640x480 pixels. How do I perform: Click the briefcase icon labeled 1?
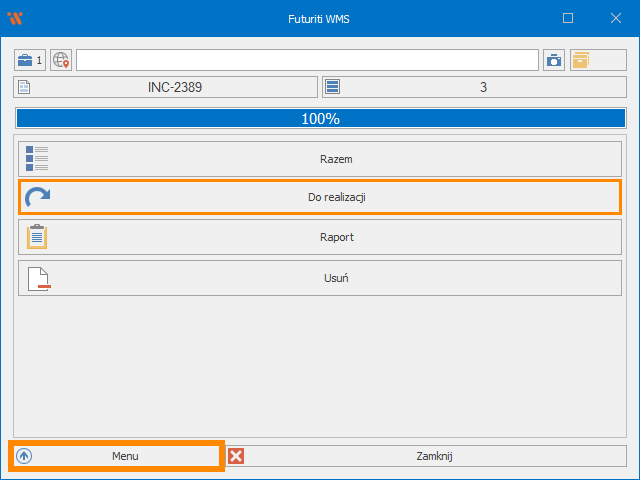[30, 60]
